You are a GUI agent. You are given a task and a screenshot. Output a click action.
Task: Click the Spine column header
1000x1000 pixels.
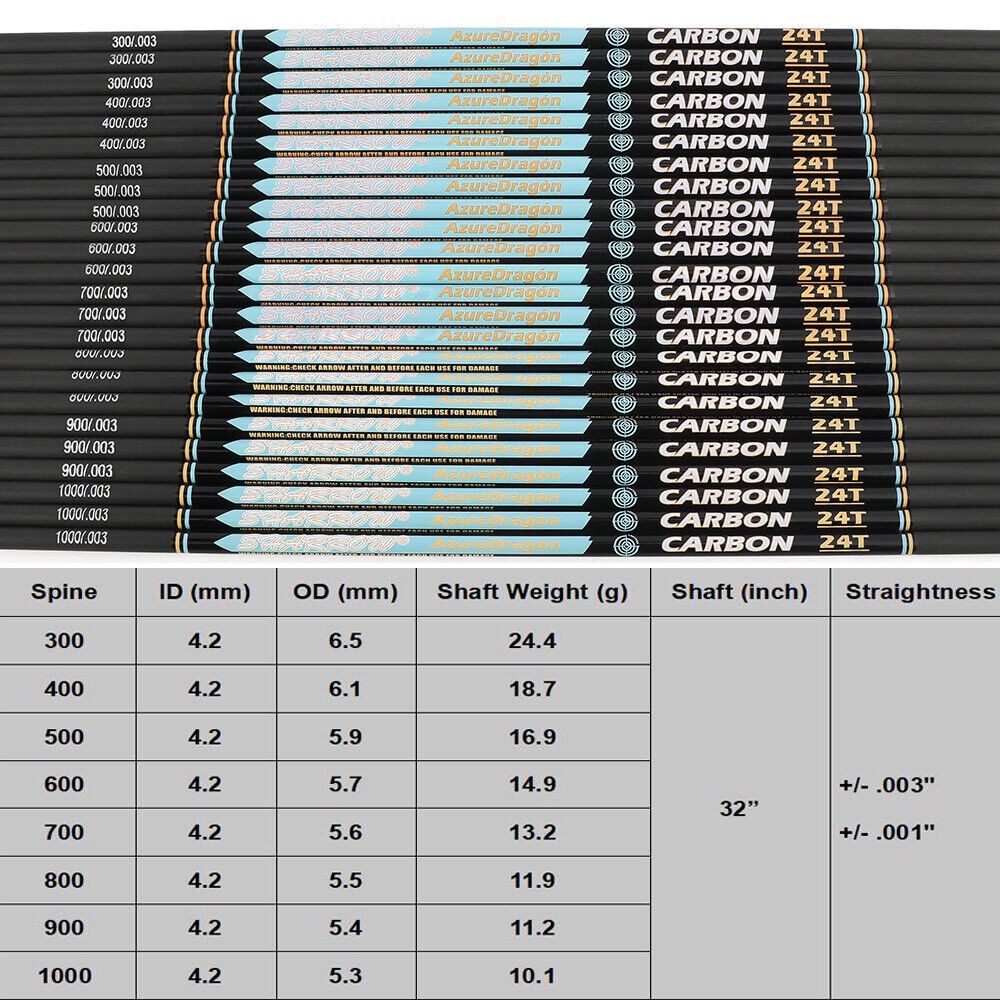(64, 591)
